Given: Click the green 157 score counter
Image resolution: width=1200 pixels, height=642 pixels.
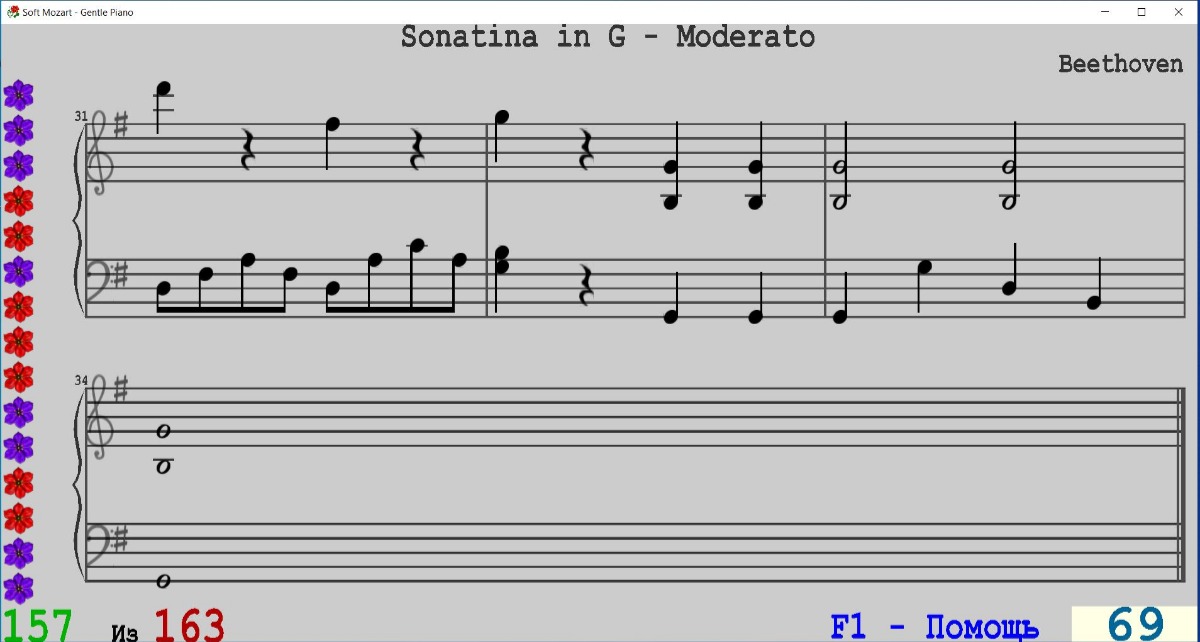Looking at the screenshot, I should (x=38, y=625).
